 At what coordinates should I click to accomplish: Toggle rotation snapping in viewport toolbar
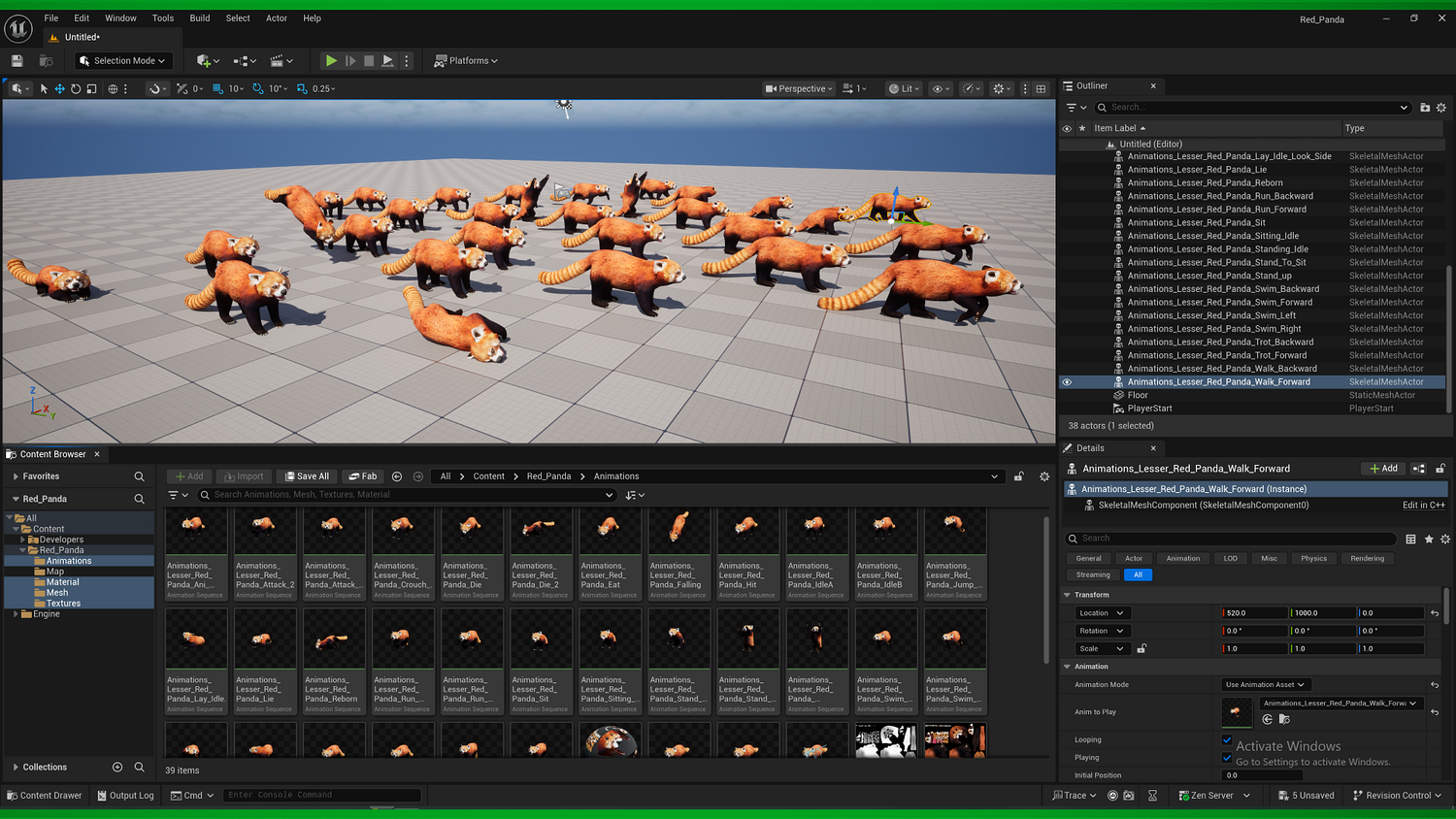258,88
